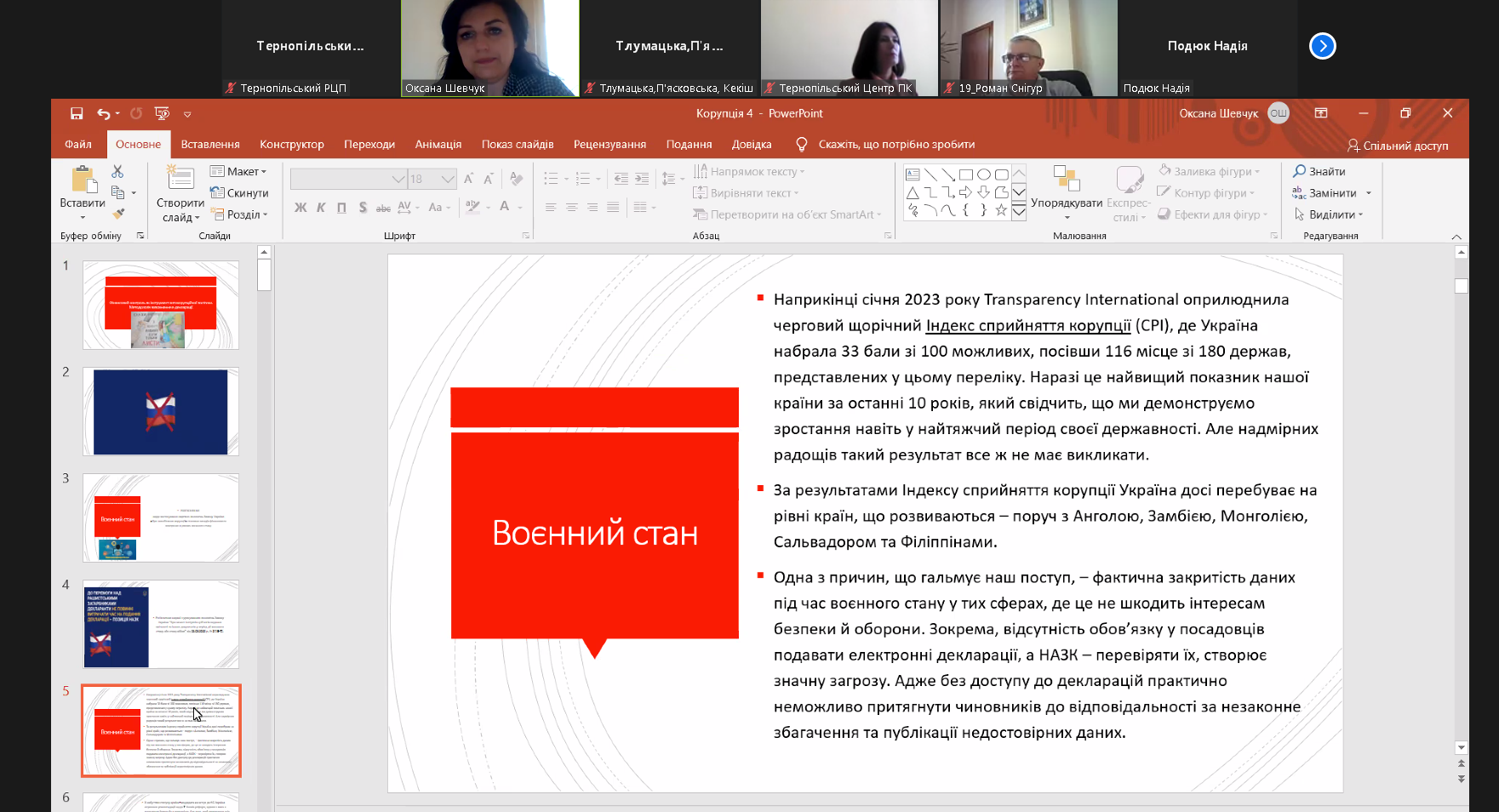
Task: Expand the shapes gallery more arrow
Action: coord(1019,212)
